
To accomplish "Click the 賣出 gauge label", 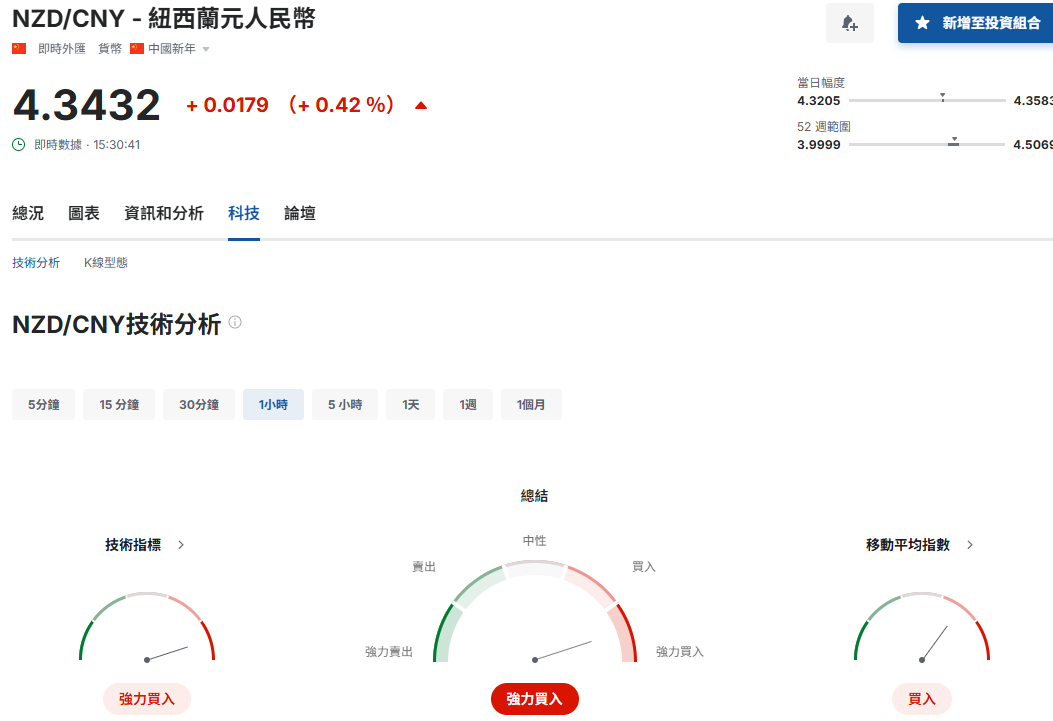I will (424, 567).
